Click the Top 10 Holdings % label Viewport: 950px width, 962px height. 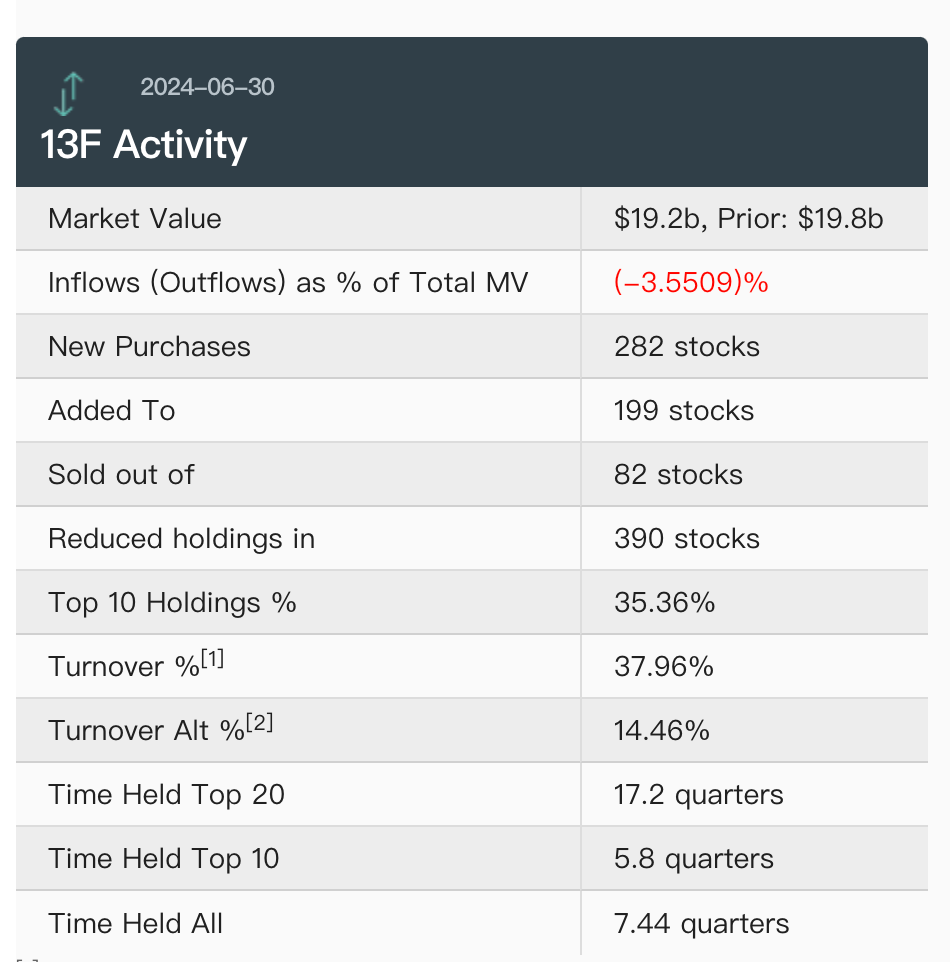click(172, 603)
